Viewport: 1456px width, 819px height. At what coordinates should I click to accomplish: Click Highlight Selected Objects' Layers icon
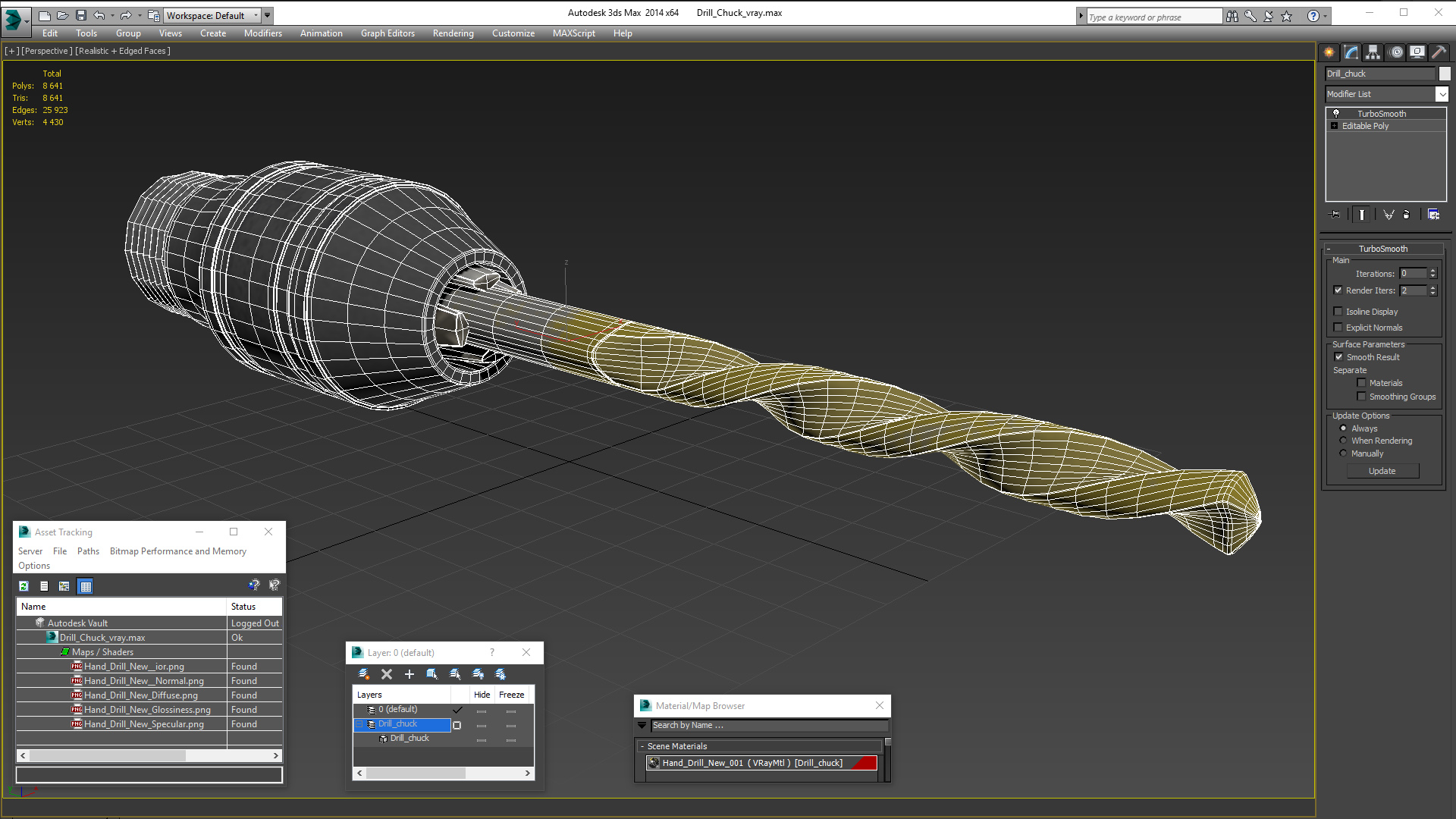[x=455, y=673]
